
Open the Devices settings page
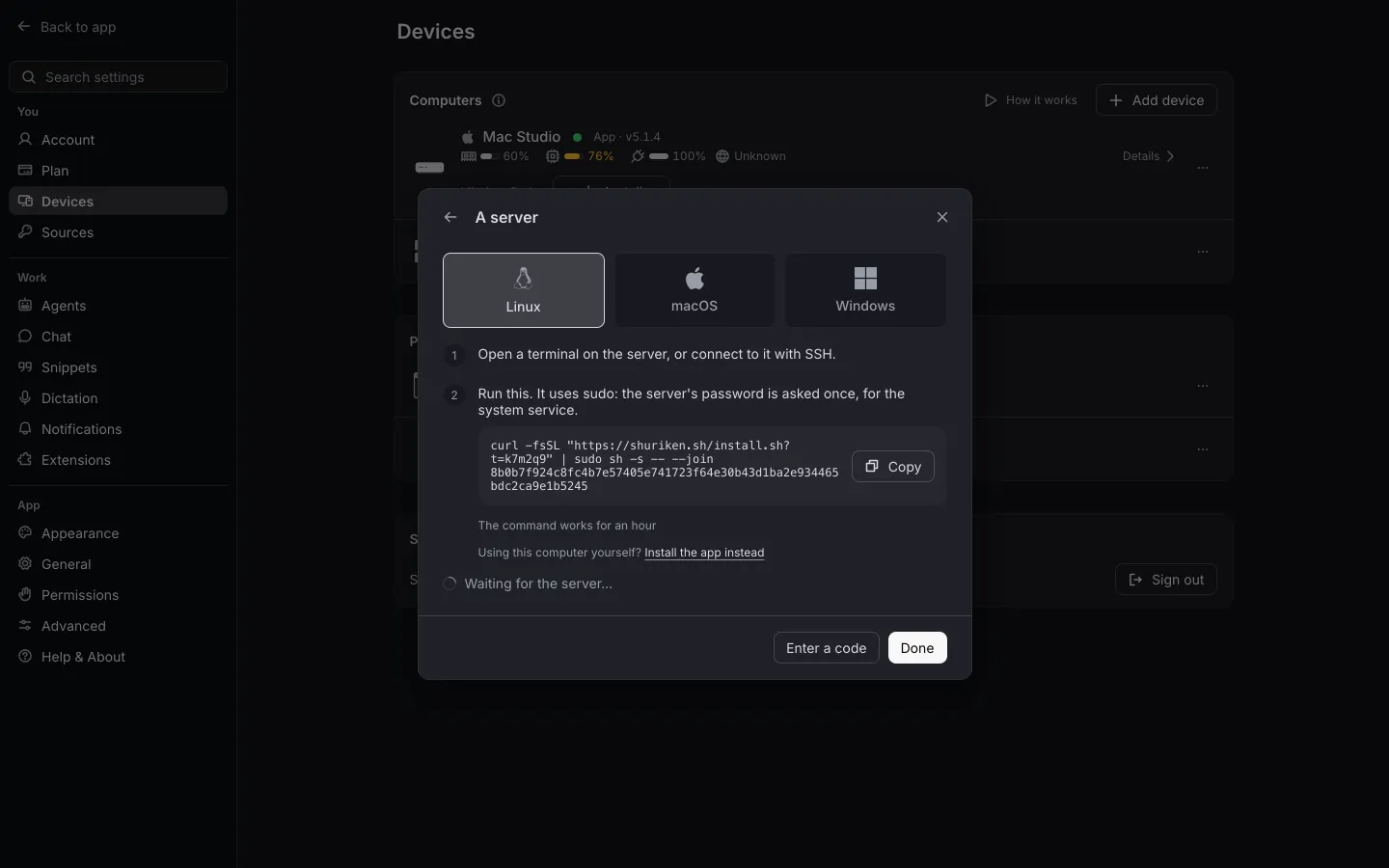point(118,202)
